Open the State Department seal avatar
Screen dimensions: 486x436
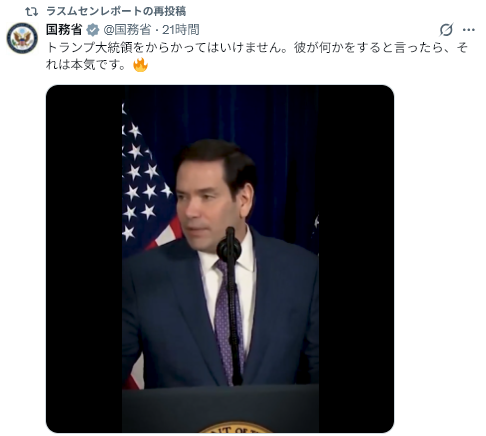[22, 38]
